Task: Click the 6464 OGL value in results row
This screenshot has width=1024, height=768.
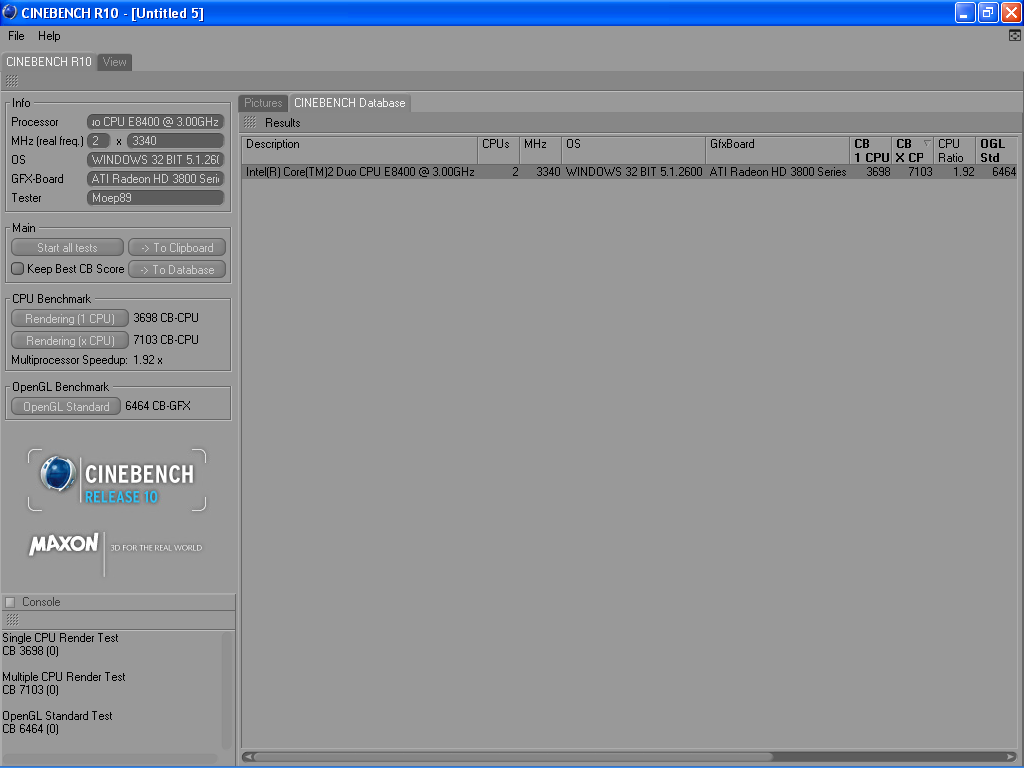Action: [1004, 172]
